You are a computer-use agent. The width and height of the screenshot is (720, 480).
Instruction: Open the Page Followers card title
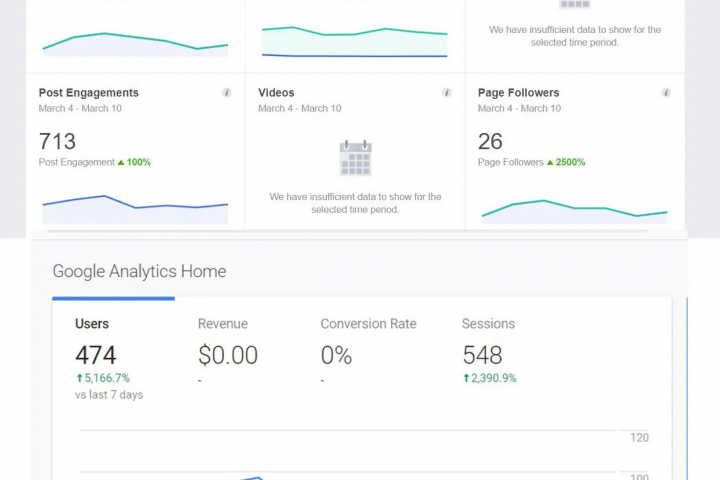518,93
